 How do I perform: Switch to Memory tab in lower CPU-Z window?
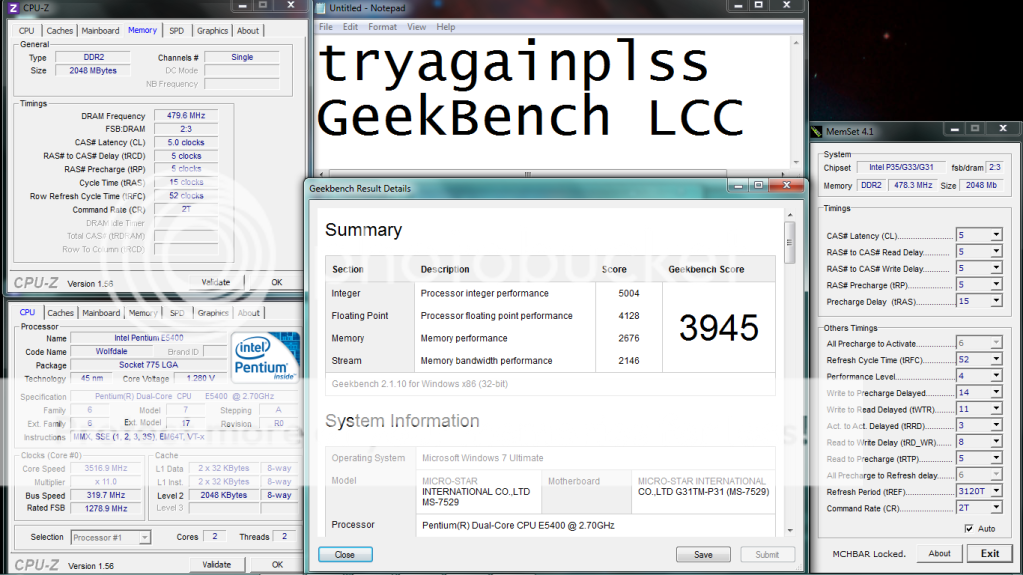click(x=143, y=313)
